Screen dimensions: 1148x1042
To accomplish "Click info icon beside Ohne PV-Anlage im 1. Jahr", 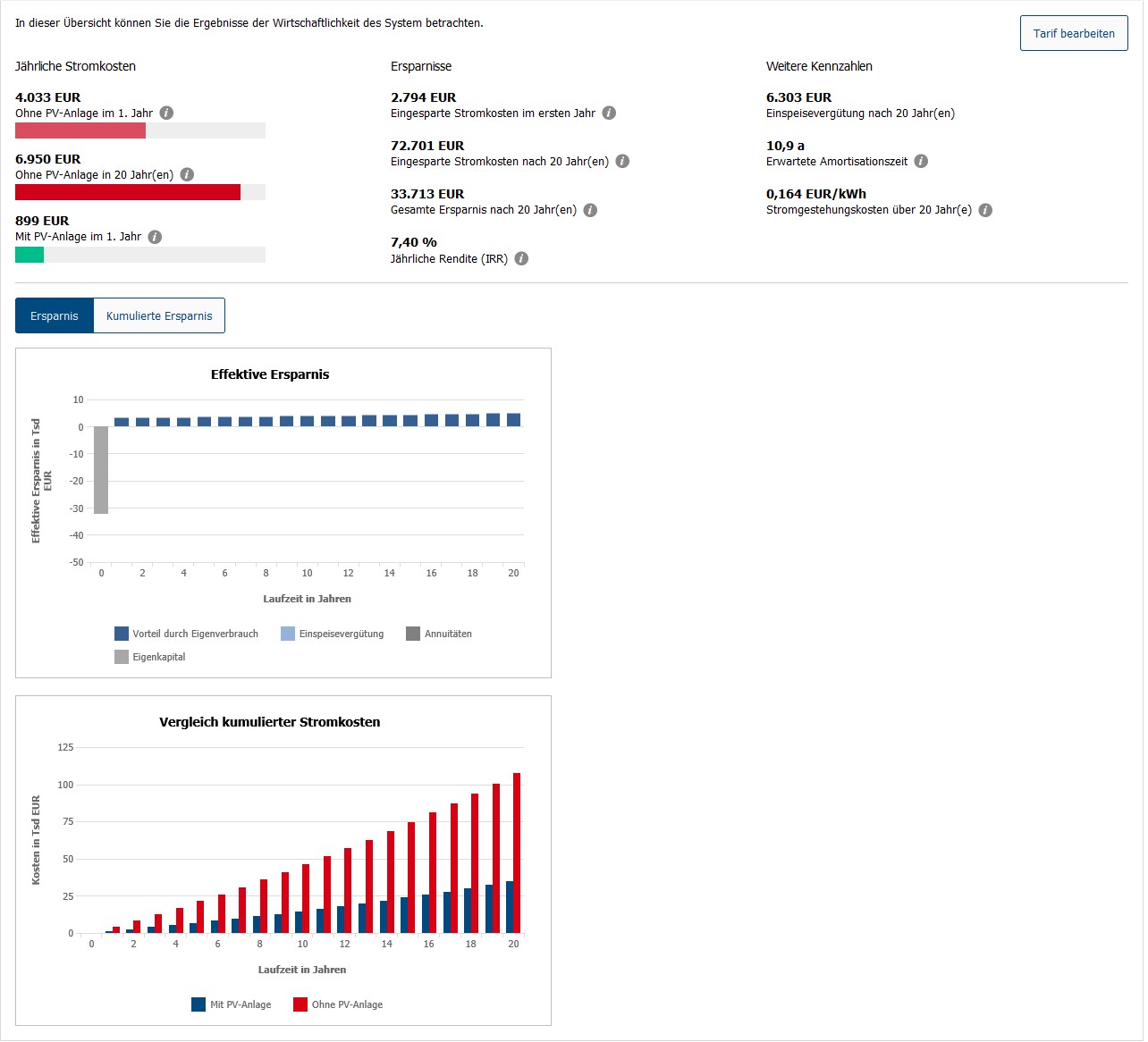I will click(166, 113).
